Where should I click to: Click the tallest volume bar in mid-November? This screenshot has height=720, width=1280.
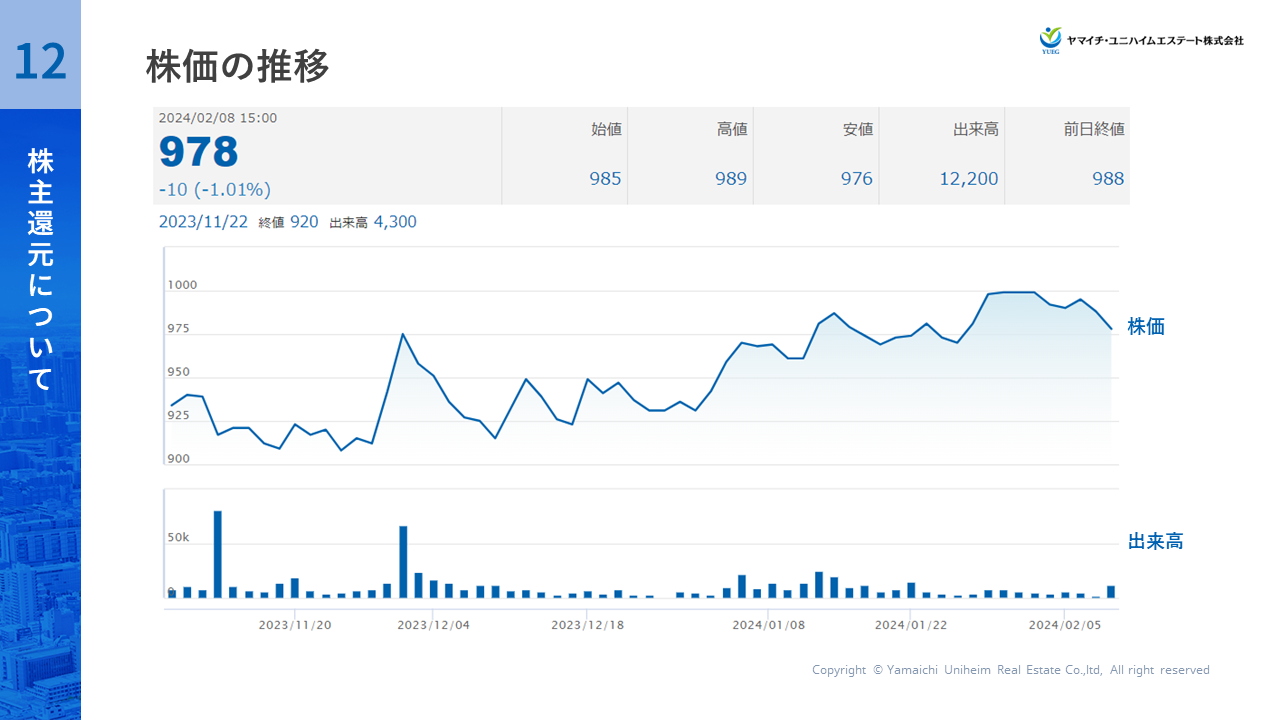(x=218, y=554)
